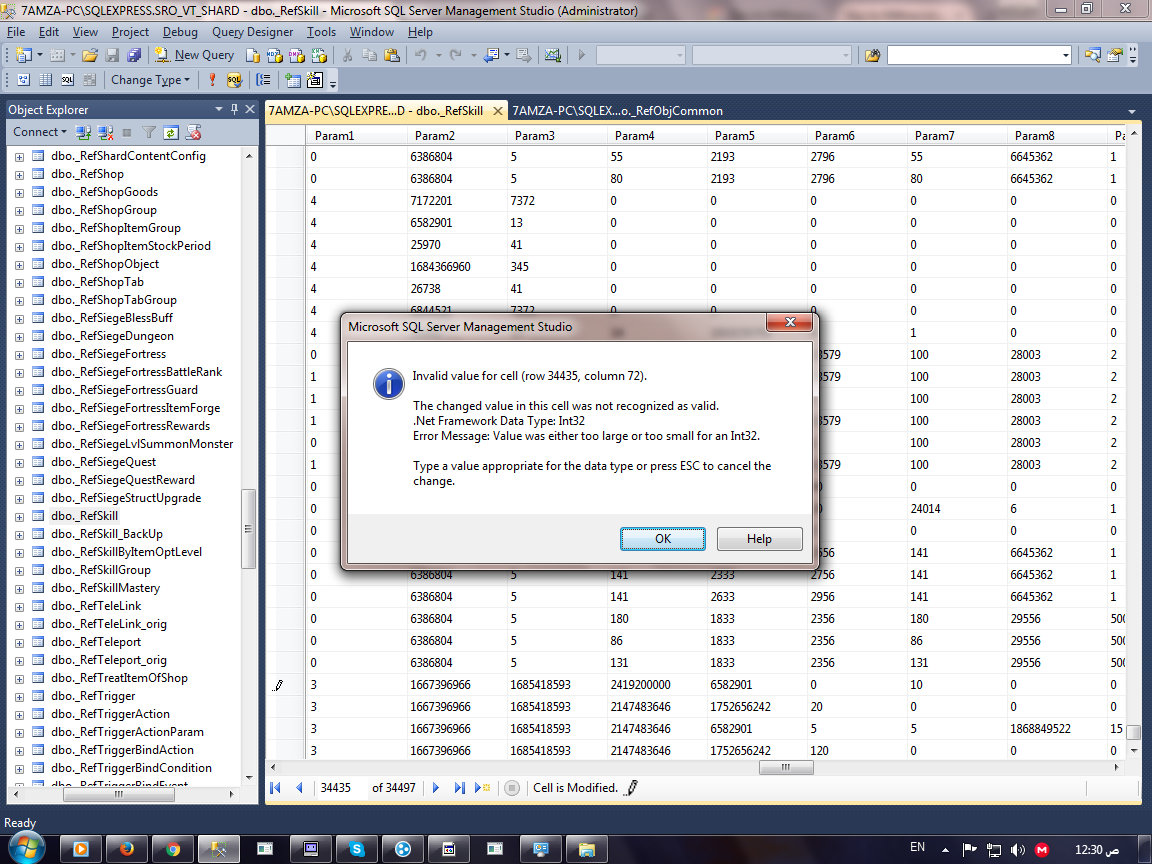Show the SQL Pane

coord(68,80)
